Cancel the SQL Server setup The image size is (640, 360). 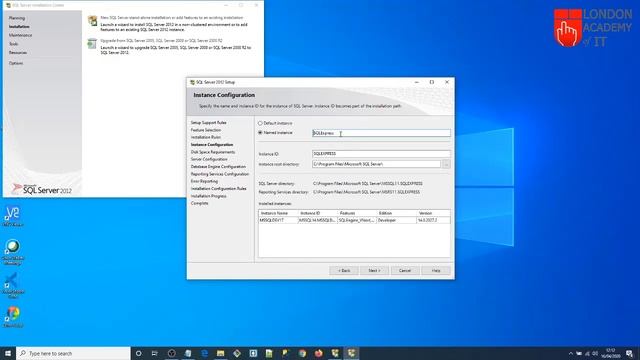pos(405,271)
